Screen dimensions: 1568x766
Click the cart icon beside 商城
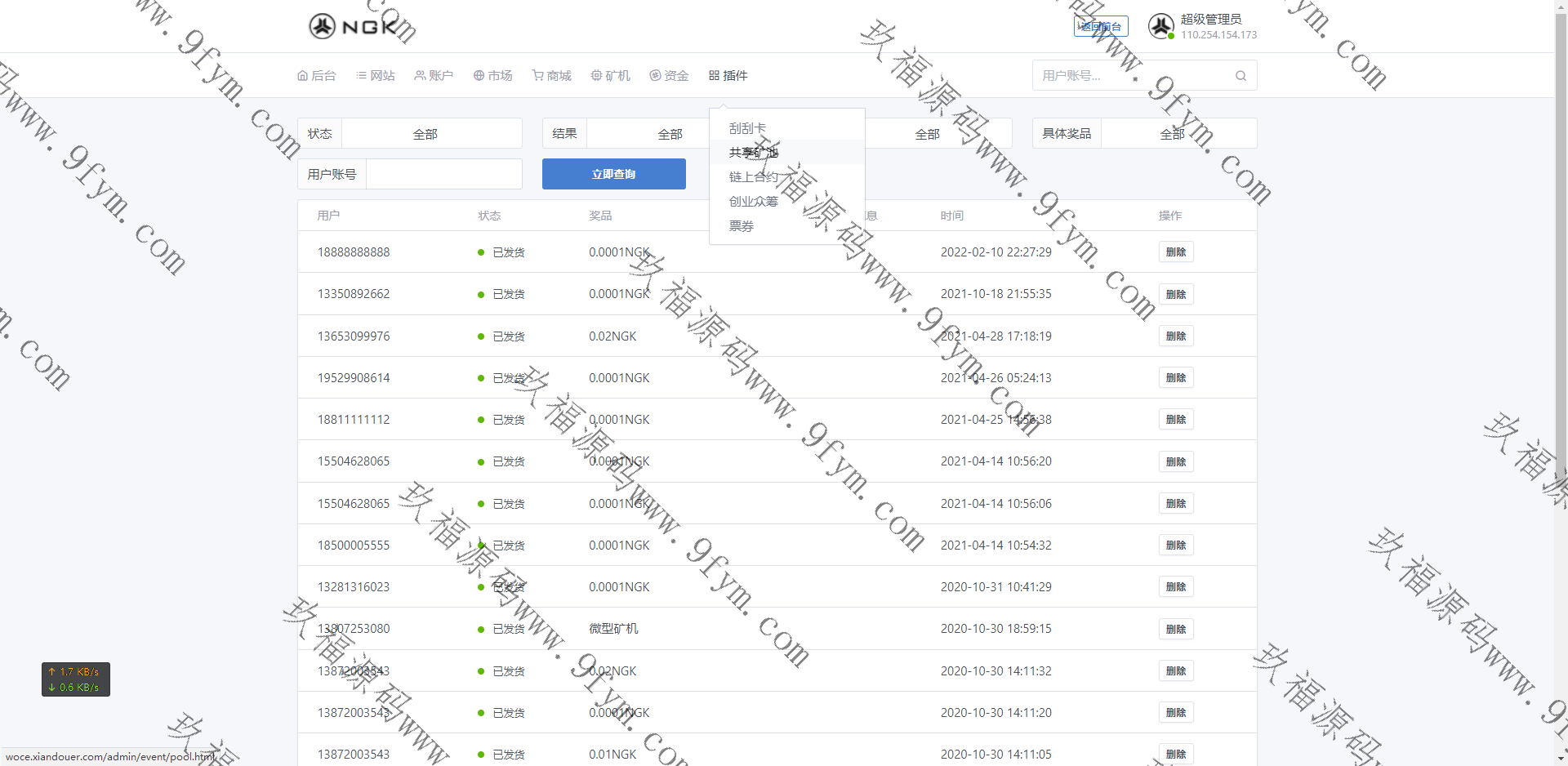point(537,76)
